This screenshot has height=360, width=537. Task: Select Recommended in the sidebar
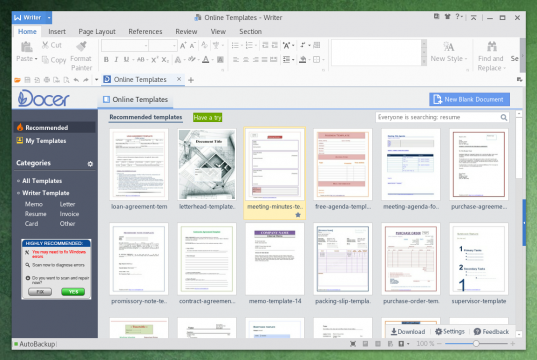pyautogui.click(x=54, y=127)
